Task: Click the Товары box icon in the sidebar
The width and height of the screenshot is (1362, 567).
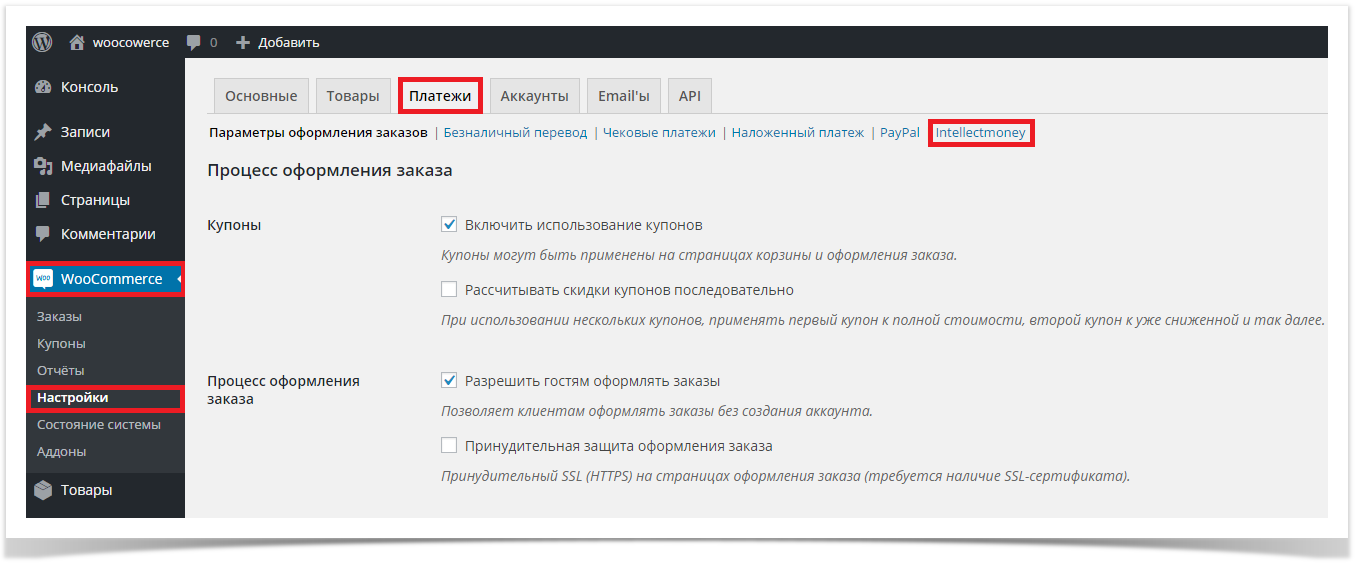Action: click(43, 490)
